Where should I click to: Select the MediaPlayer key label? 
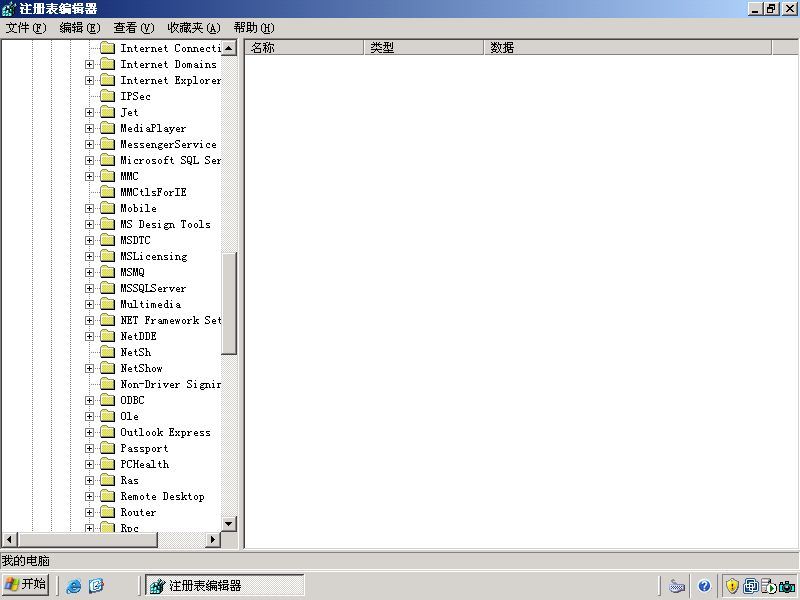pos(153,128)
